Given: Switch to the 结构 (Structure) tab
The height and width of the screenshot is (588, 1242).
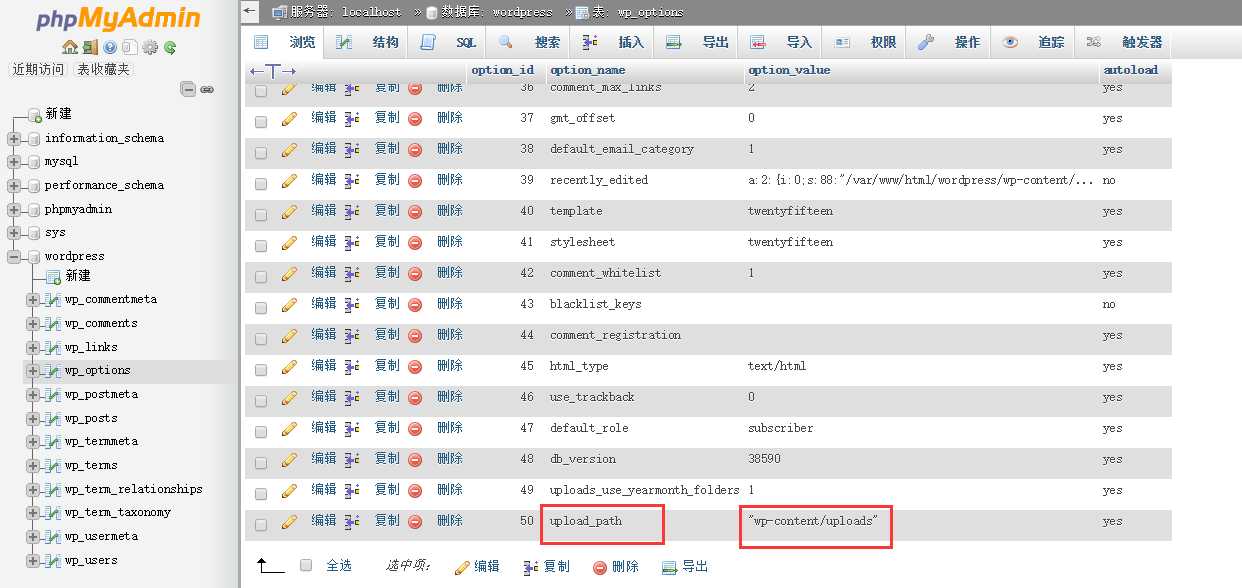Looking at the screenshot, I should click(x=367, y=42).
